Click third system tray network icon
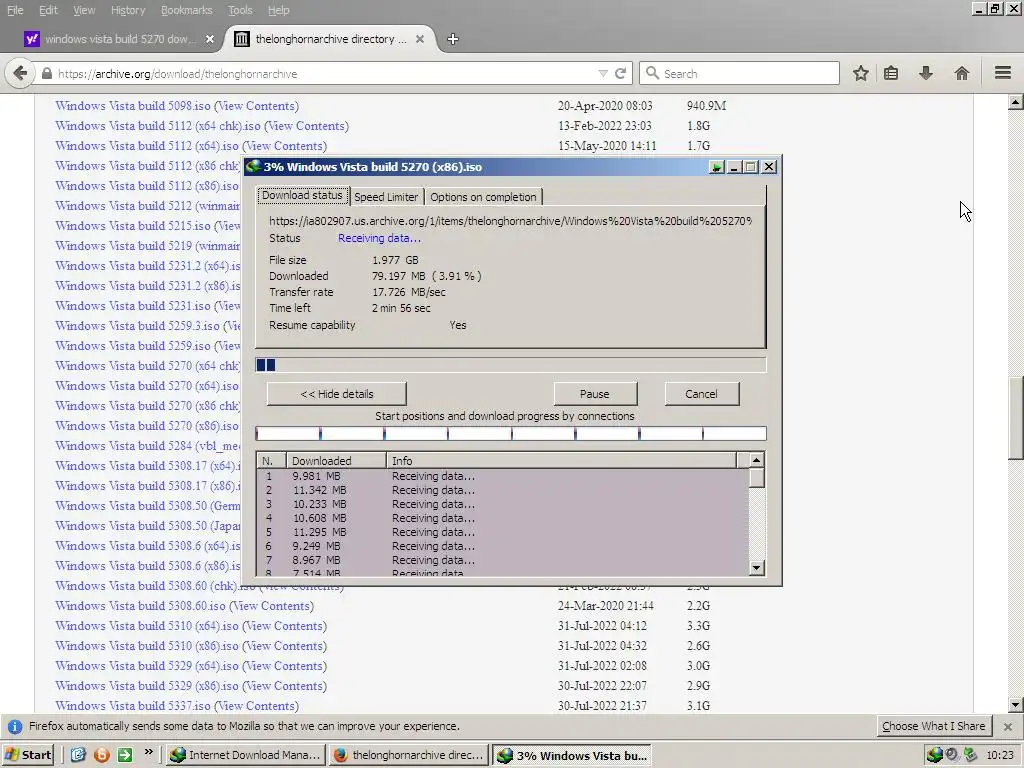The width and height of the screenshot is (1024, 768). pos(970,755)
